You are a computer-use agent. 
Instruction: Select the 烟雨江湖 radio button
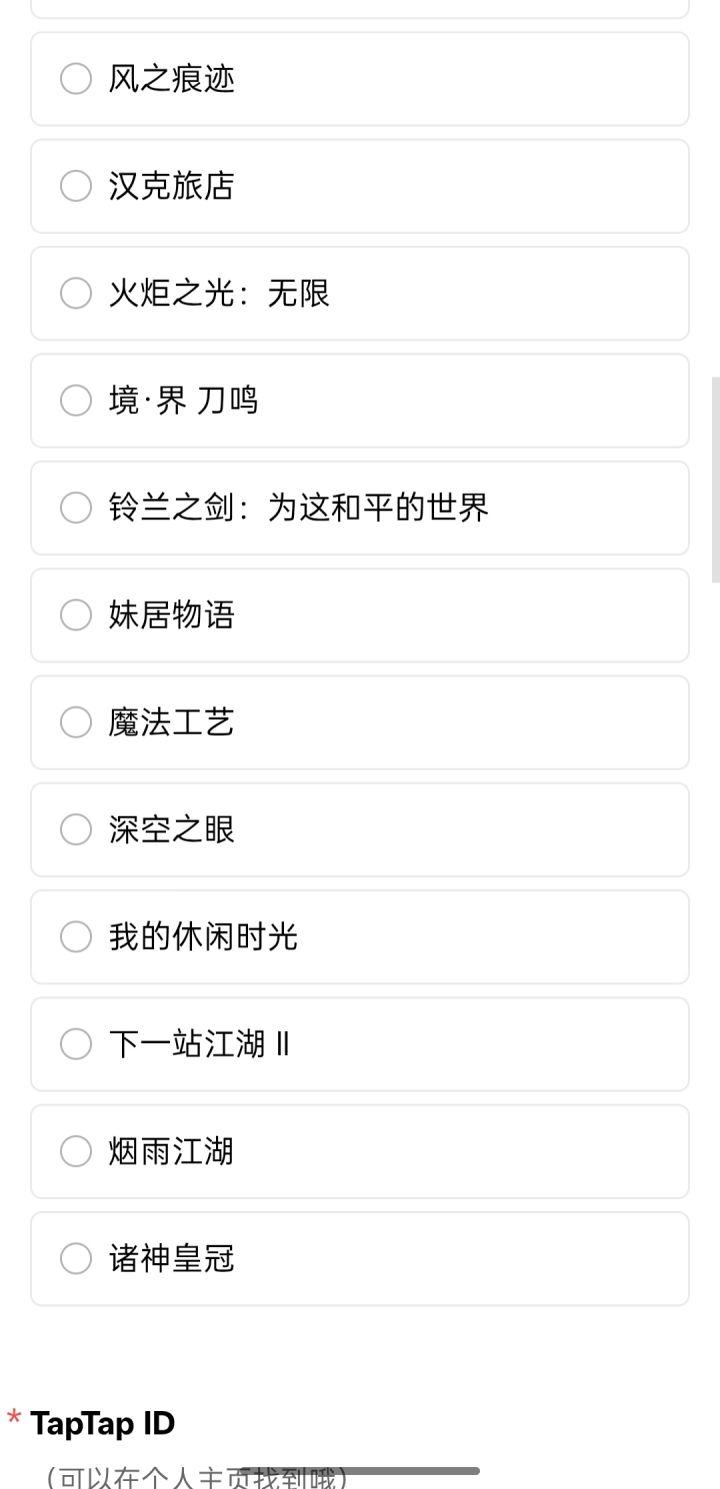tap(76, 1151)
